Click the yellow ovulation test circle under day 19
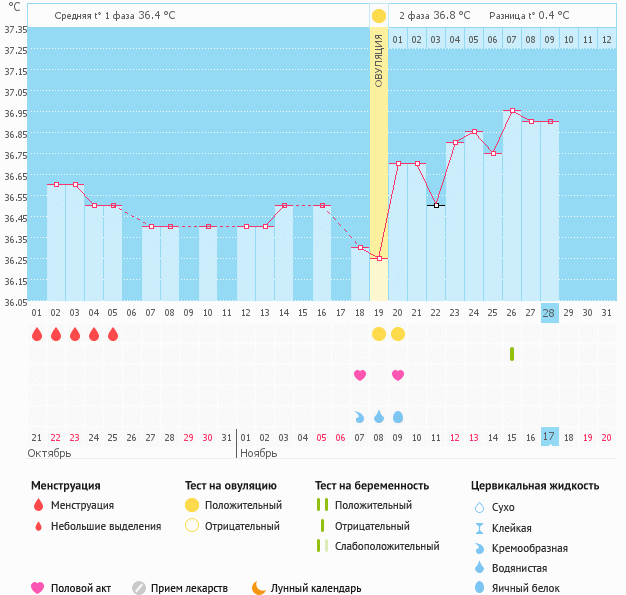626x595 pixels. [x=379, y=334]
